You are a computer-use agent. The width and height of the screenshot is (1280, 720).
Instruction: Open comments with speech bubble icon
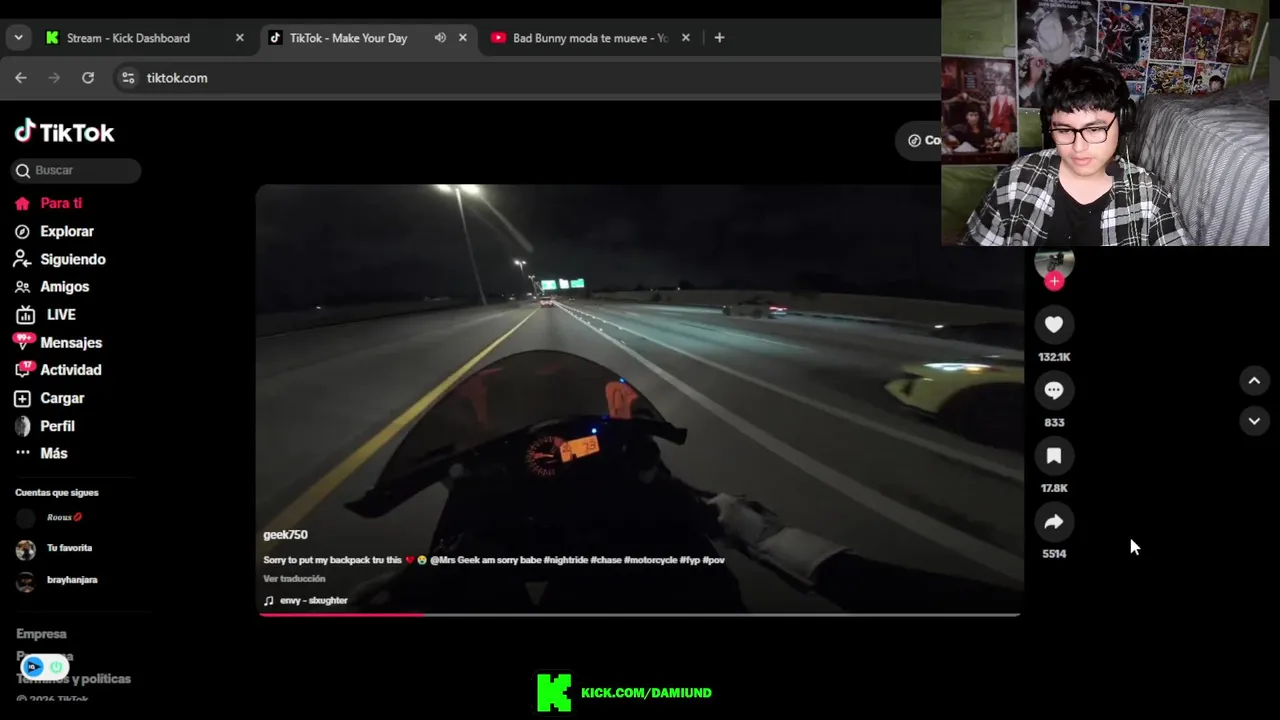pyautogui.click(x=1054, y=390)
